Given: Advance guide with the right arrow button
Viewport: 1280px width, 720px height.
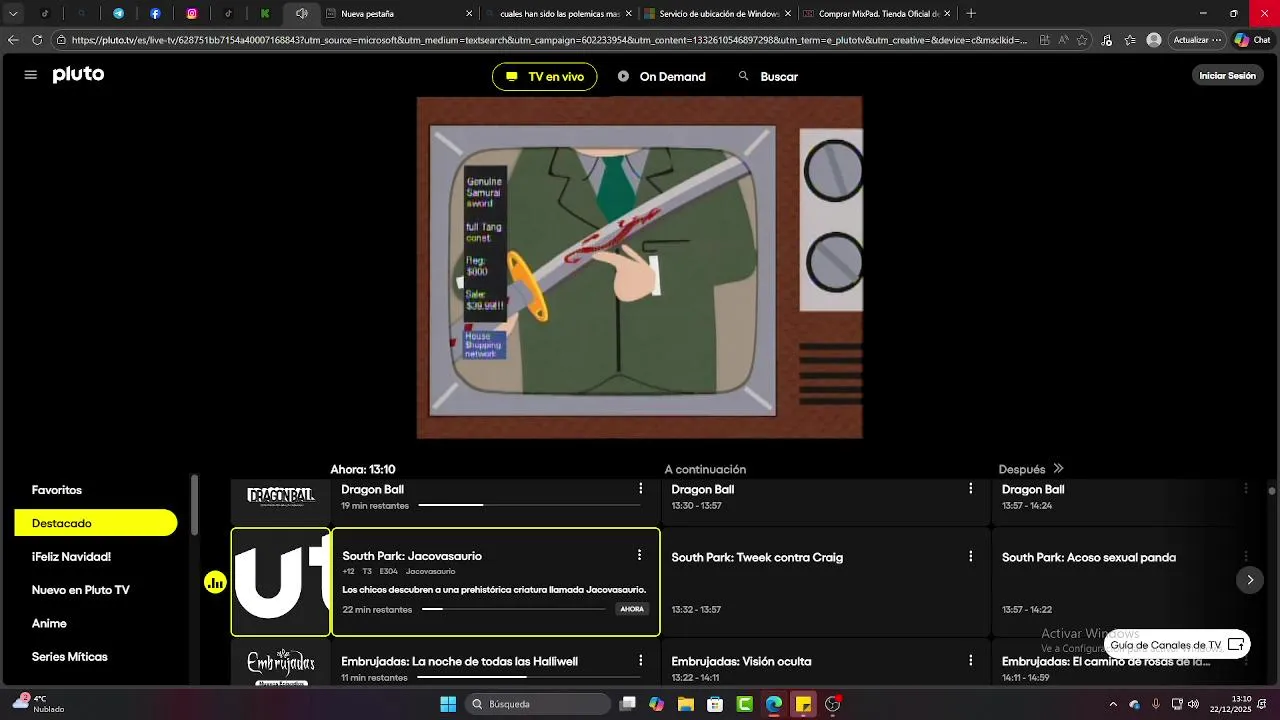Looking at the screenshot, I should 1249,580.
